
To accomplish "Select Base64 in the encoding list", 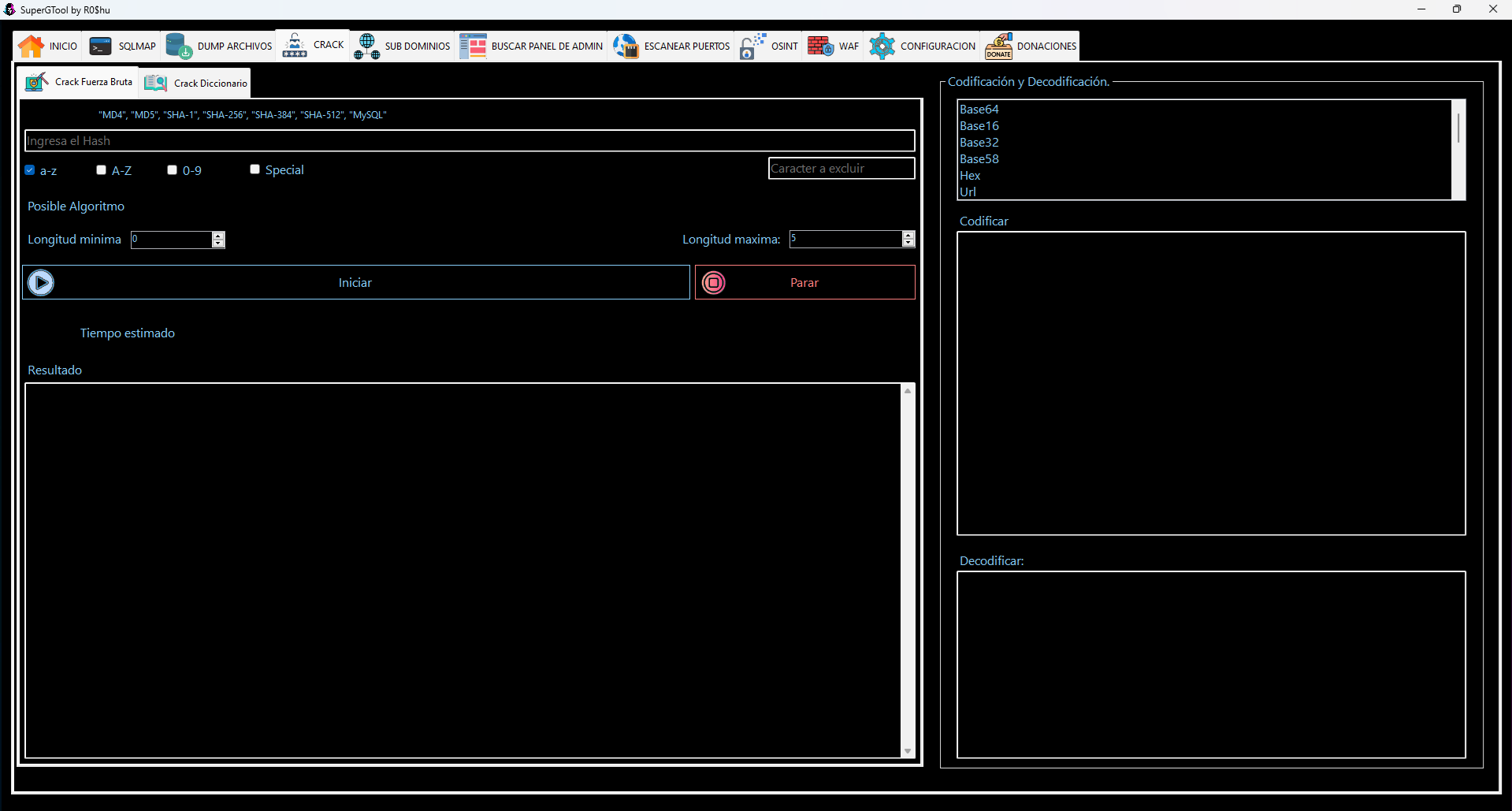I will (x=1204, y=110).
